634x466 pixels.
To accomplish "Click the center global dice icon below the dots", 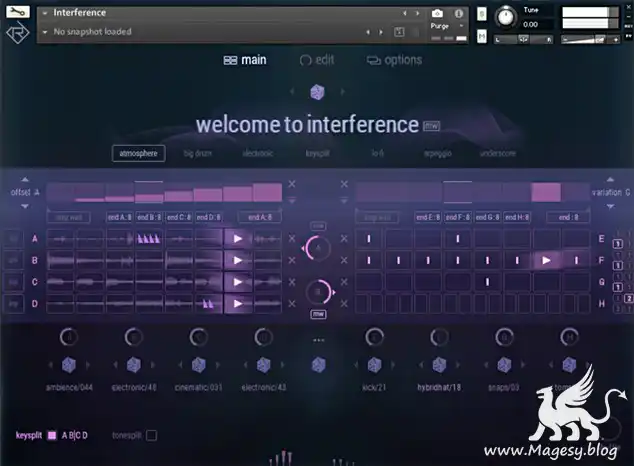I will pyautogui.click(x=319, y=365).
